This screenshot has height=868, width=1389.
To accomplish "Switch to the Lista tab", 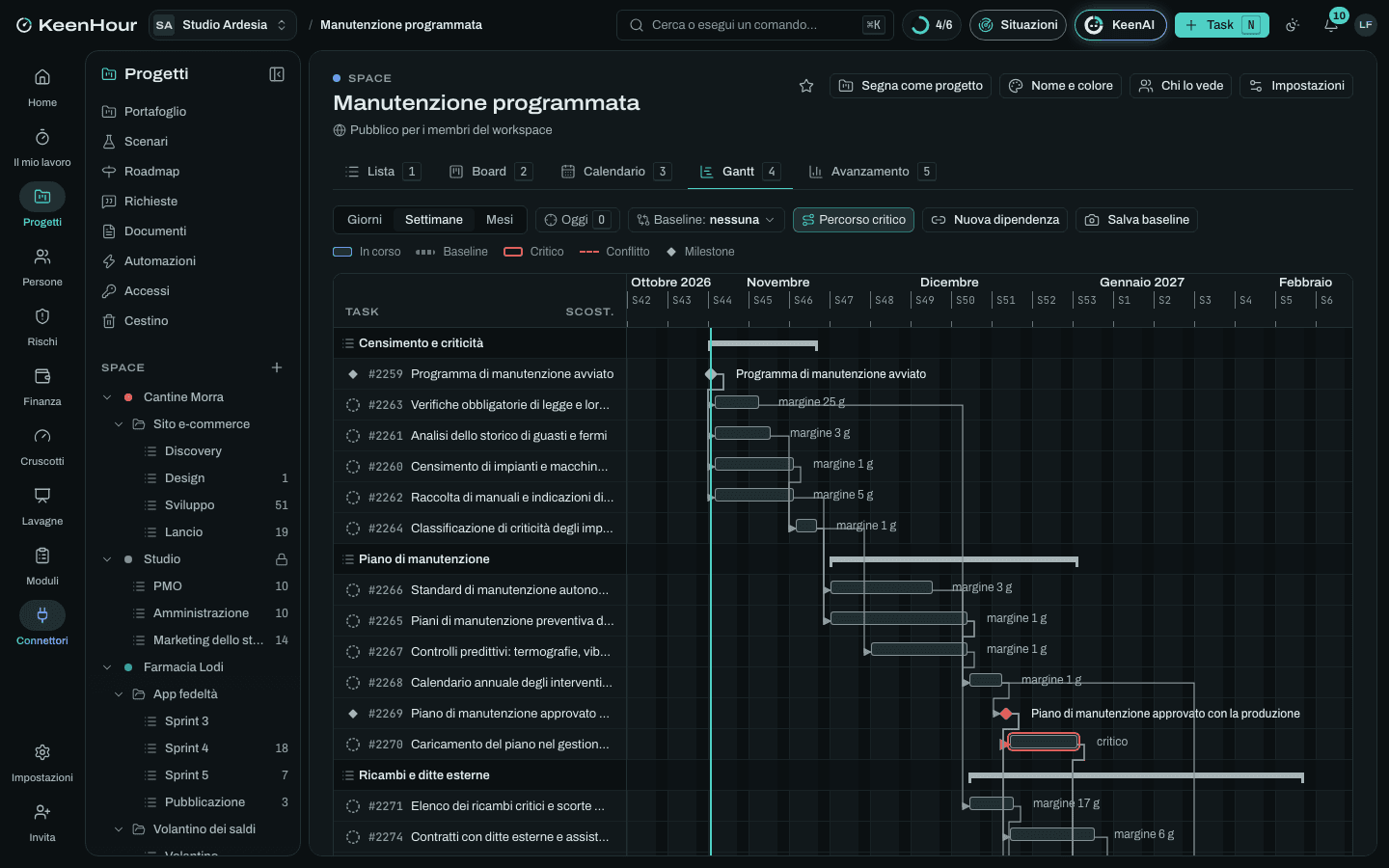I will click(382, 172).
